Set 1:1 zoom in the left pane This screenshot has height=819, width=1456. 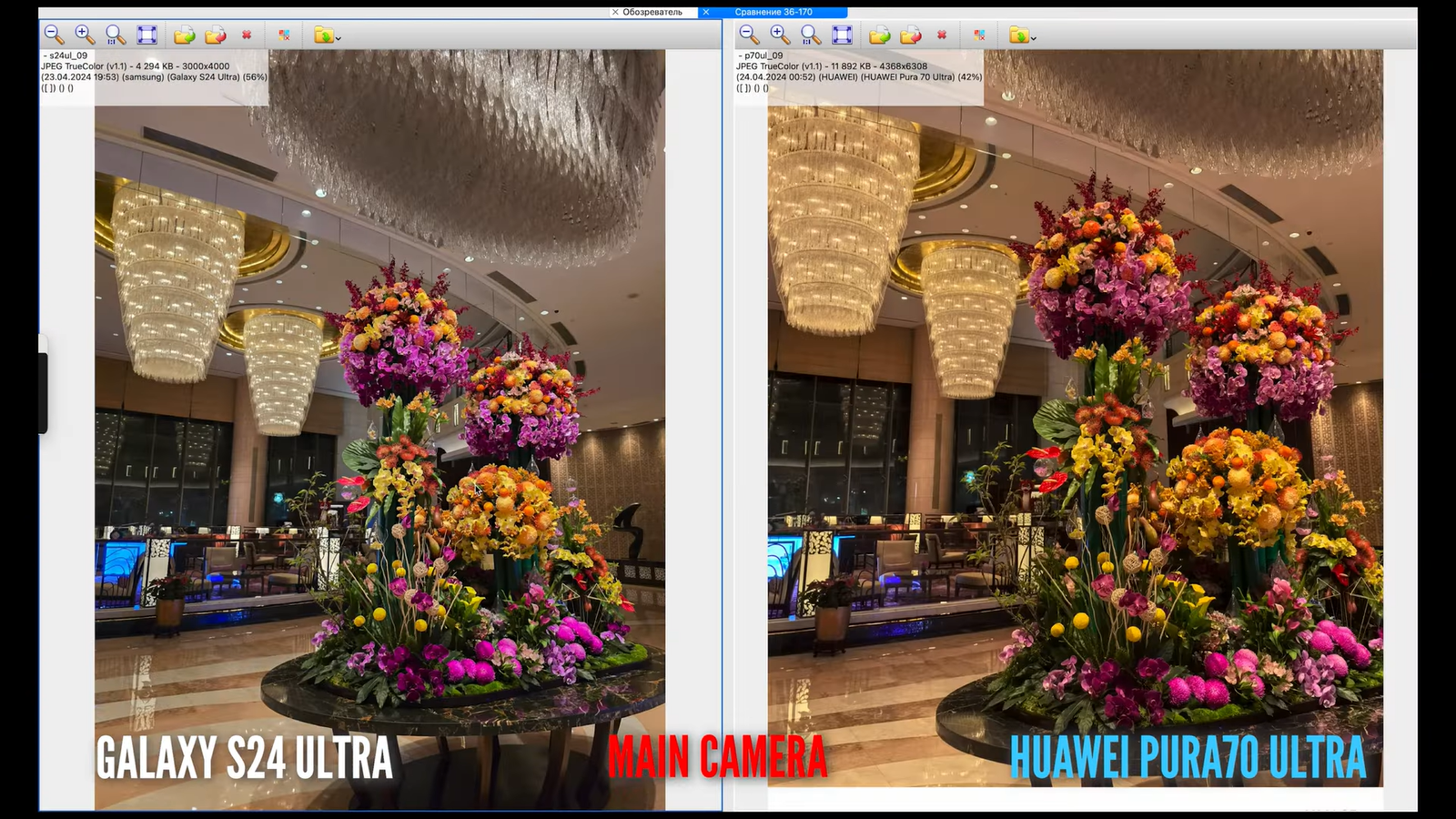[116, 35]
